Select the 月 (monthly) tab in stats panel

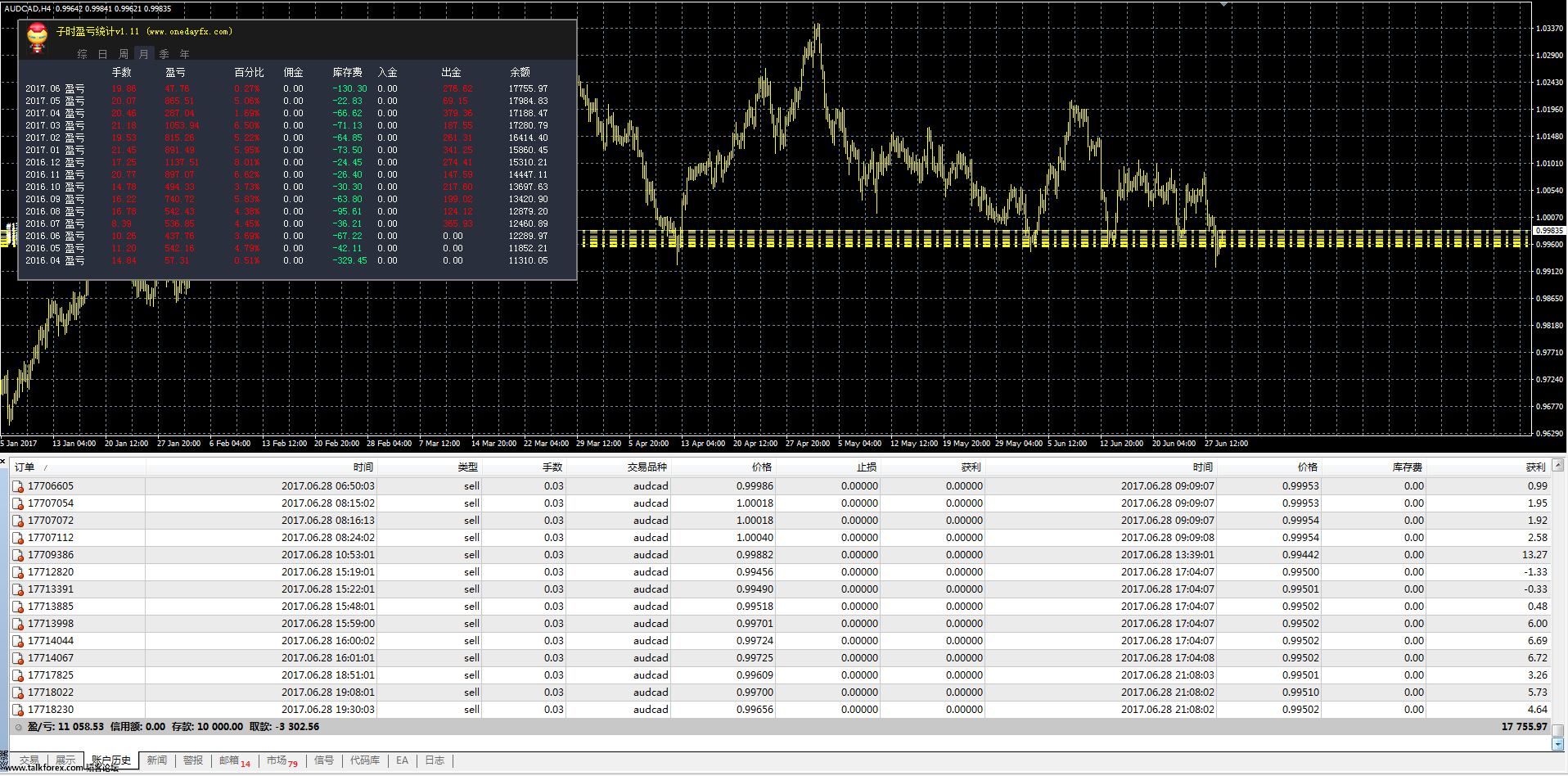click(144, 54)
